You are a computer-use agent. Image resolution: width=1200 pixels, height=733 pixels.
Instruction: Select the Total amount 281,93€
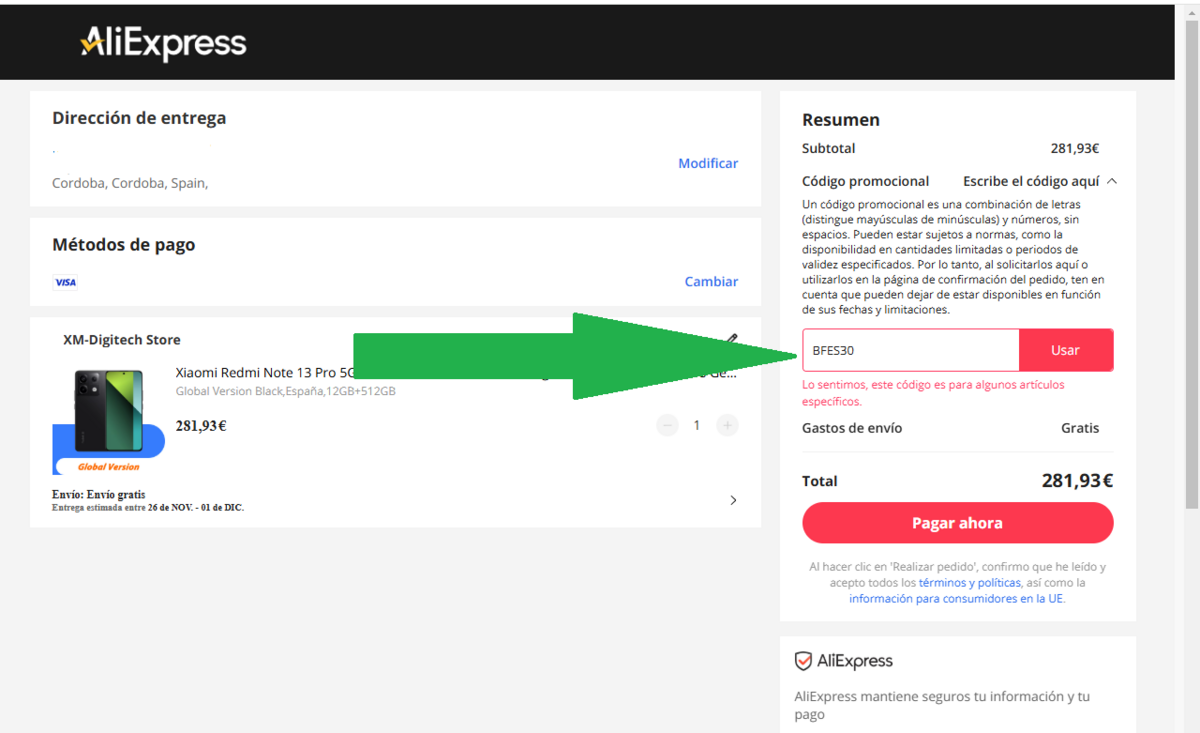pos(1077,481)
